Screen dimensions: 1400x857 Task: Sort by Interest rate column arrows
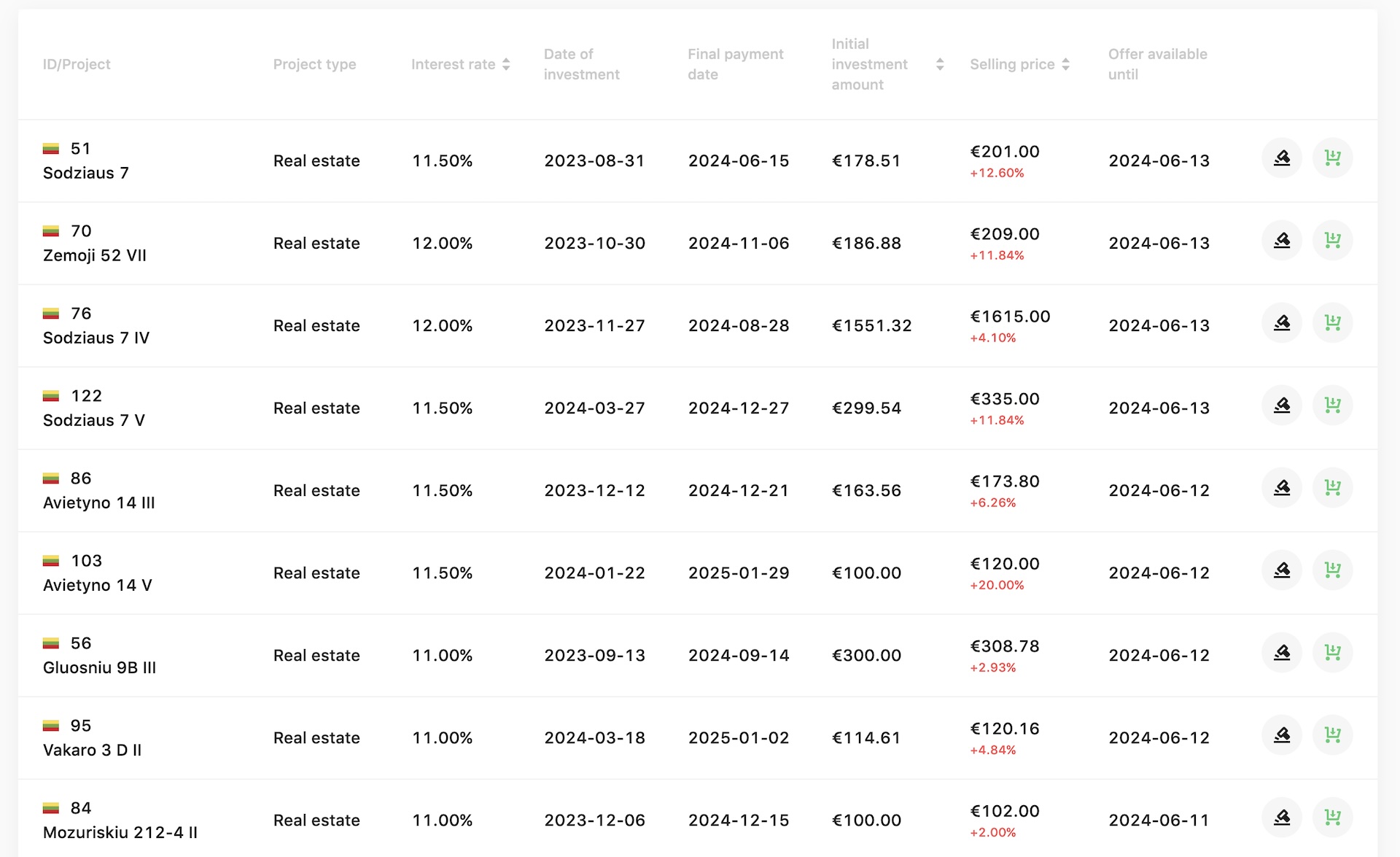click(x=506, y=64)
